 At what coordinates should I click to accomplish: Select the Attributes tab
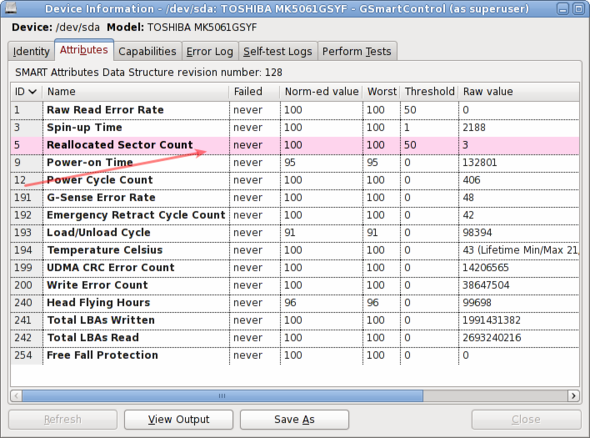click(84, 50)
